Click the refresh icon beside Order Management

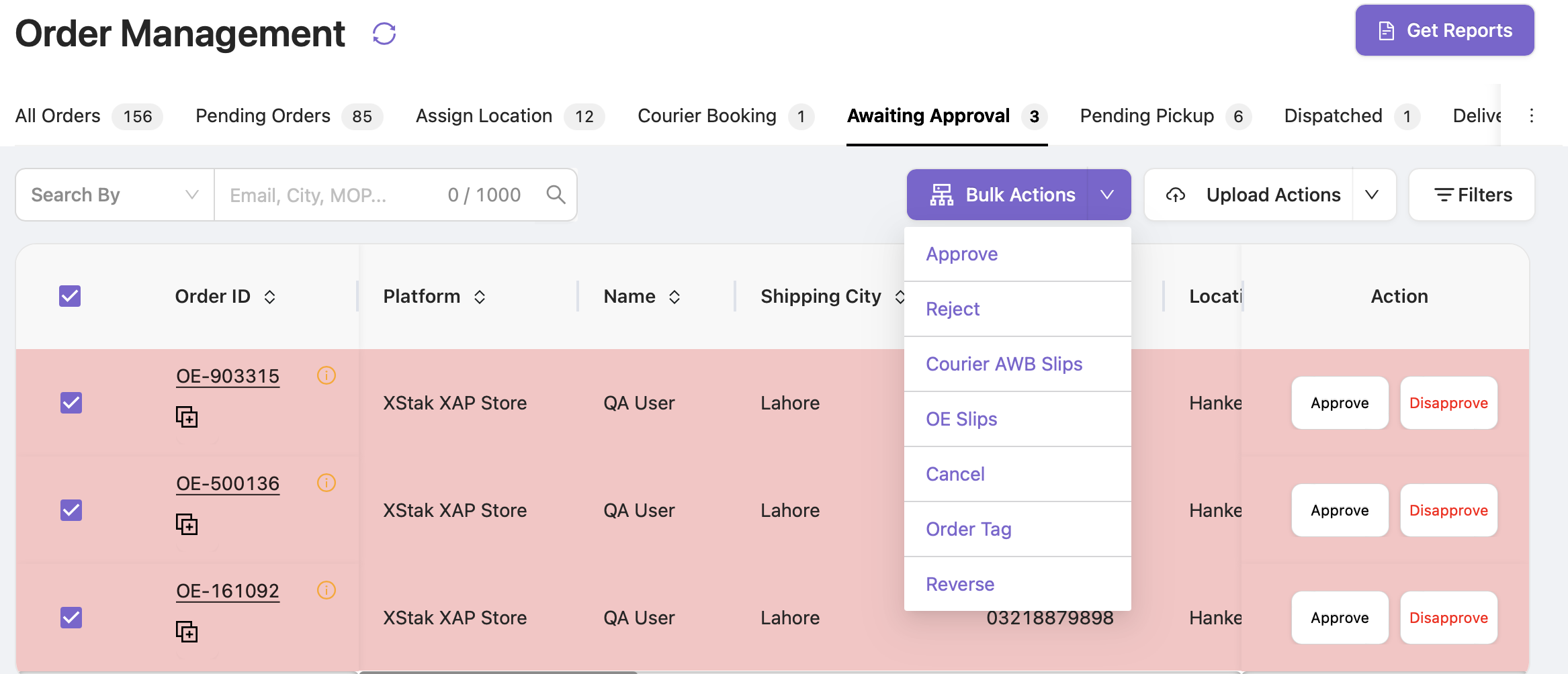[x=384, y=34]
